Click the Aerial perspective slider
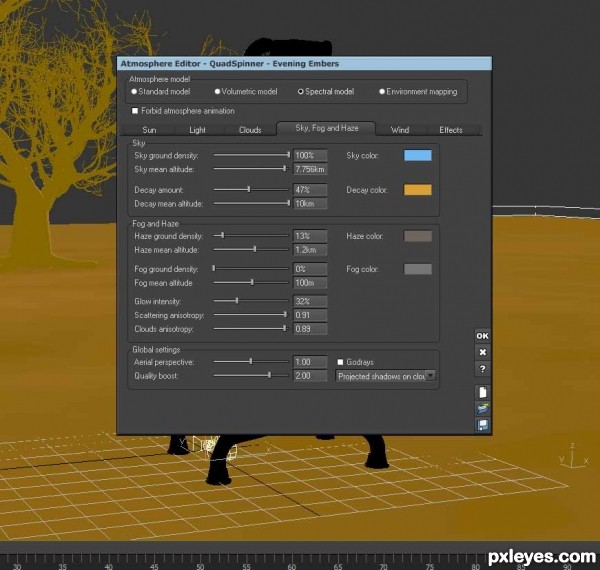 click(251, 362)
